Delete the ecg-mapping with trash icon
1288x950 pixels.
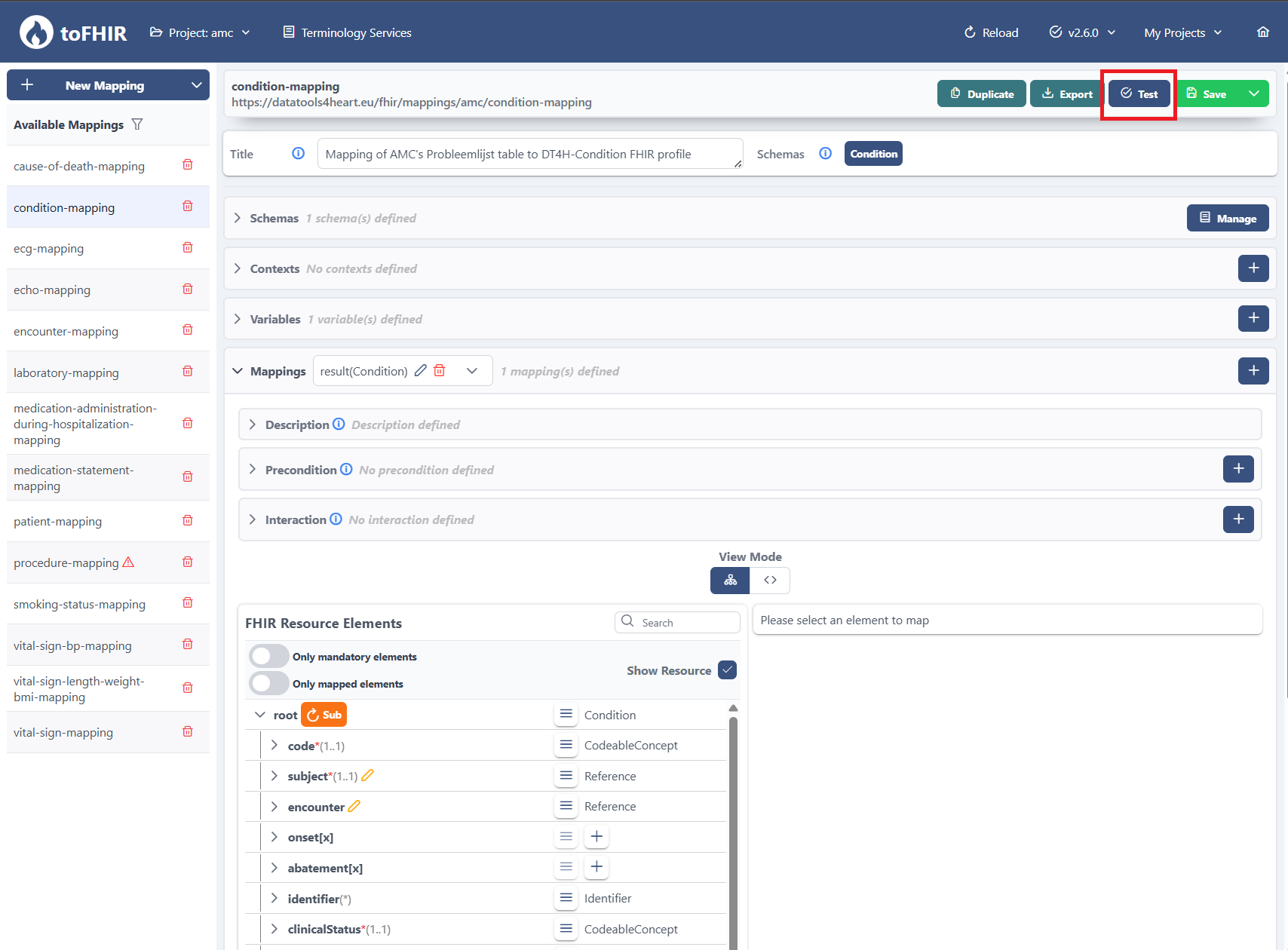pos(188,248)
